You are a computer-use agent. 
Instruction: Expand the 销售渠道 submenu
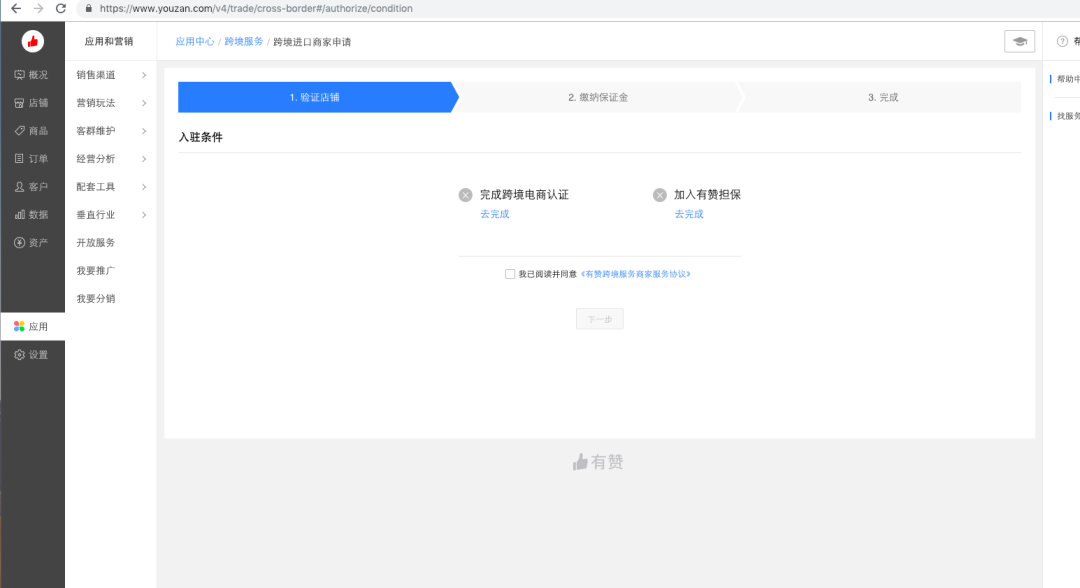point(111,75)
